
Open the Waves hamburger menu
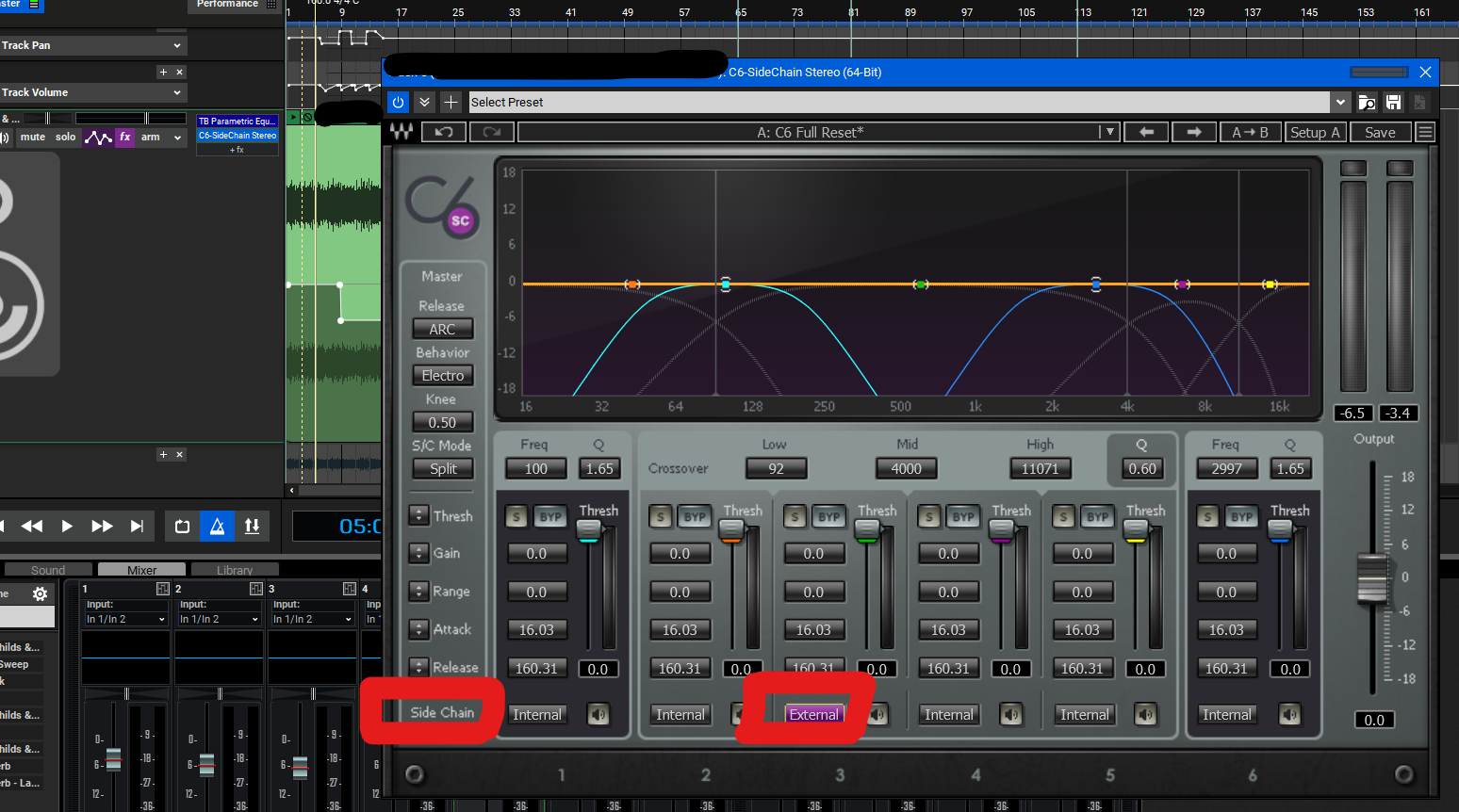1425,132
